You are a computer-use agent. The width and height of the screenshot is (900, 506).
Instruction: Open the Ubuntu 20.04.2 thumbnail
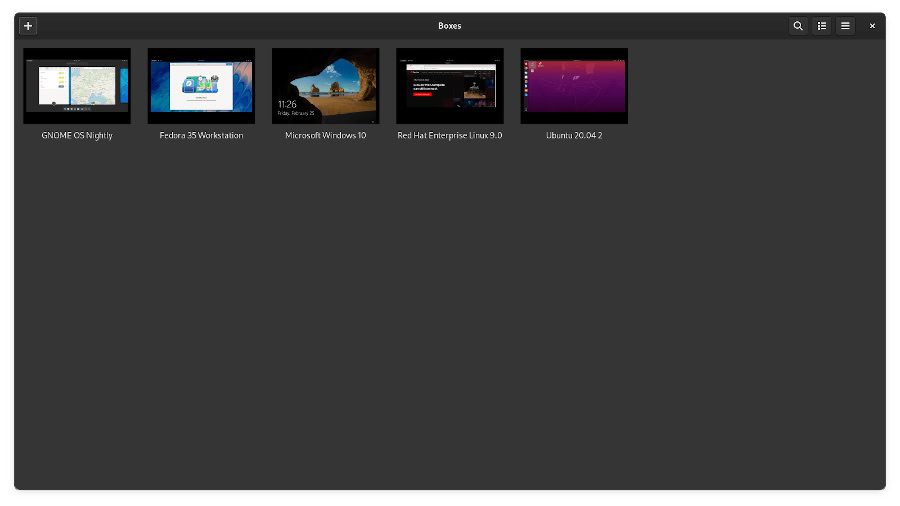[x=574, y=86]
